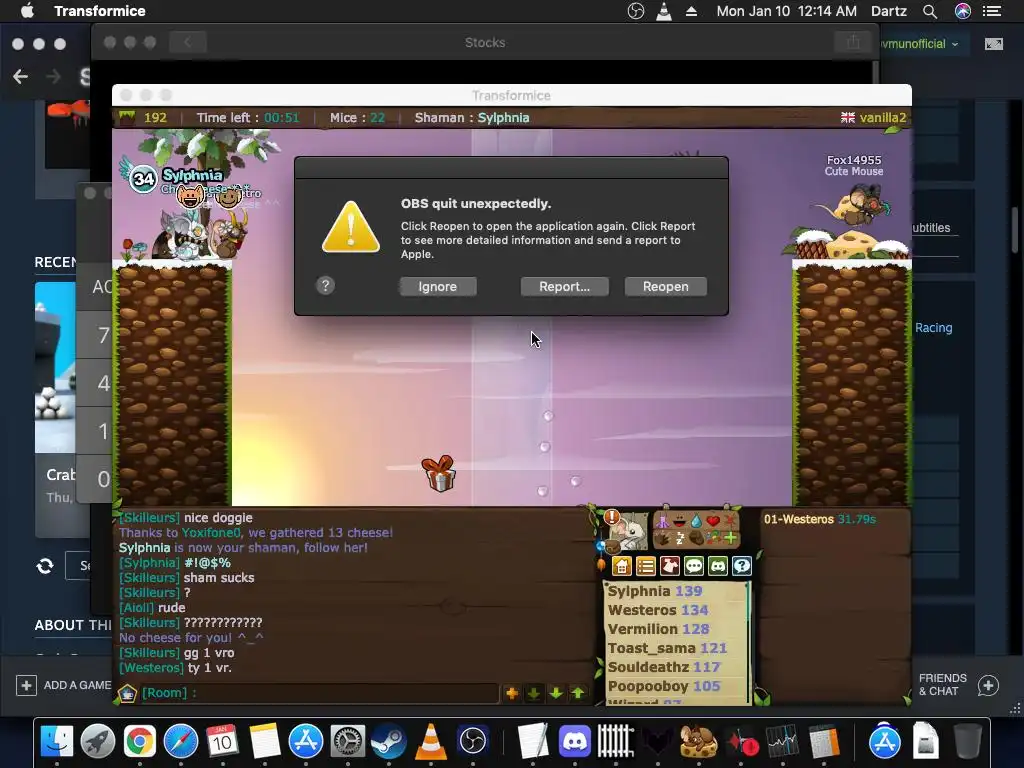Viewport: 1024px width, 768px height.
Task: Click the orange plus beside chat input
Action: click(511, 693)
